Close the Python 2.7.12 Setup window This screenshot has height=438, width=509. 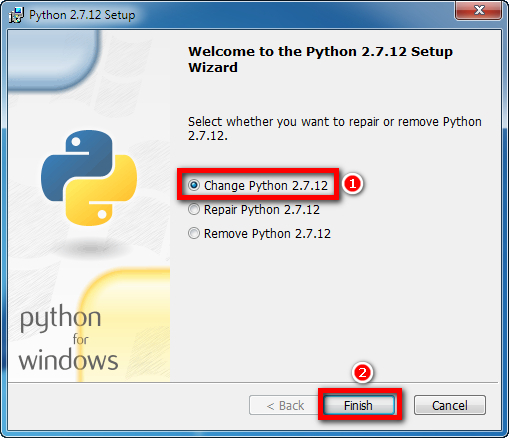coord(479,10)
